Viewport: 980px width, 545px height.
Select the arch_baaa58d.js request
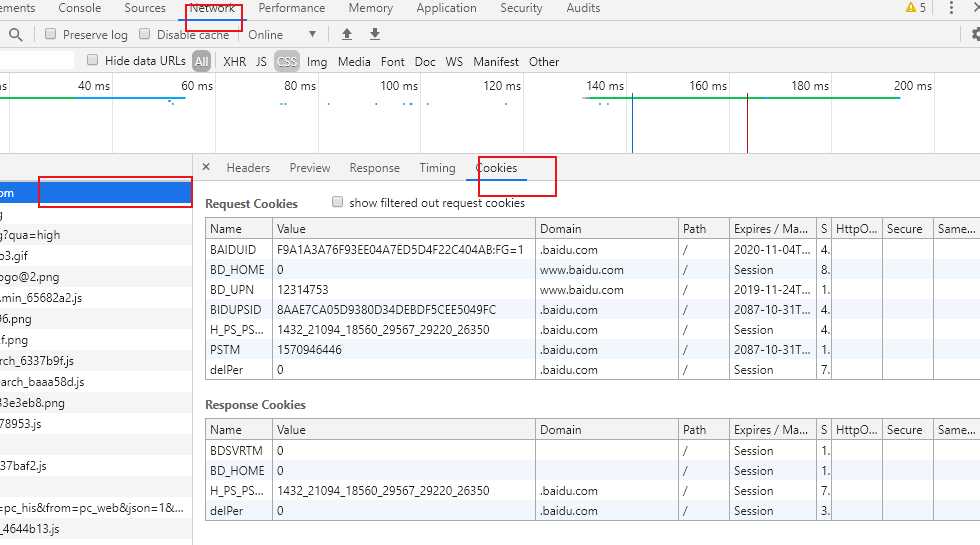(x=96, y=382)
